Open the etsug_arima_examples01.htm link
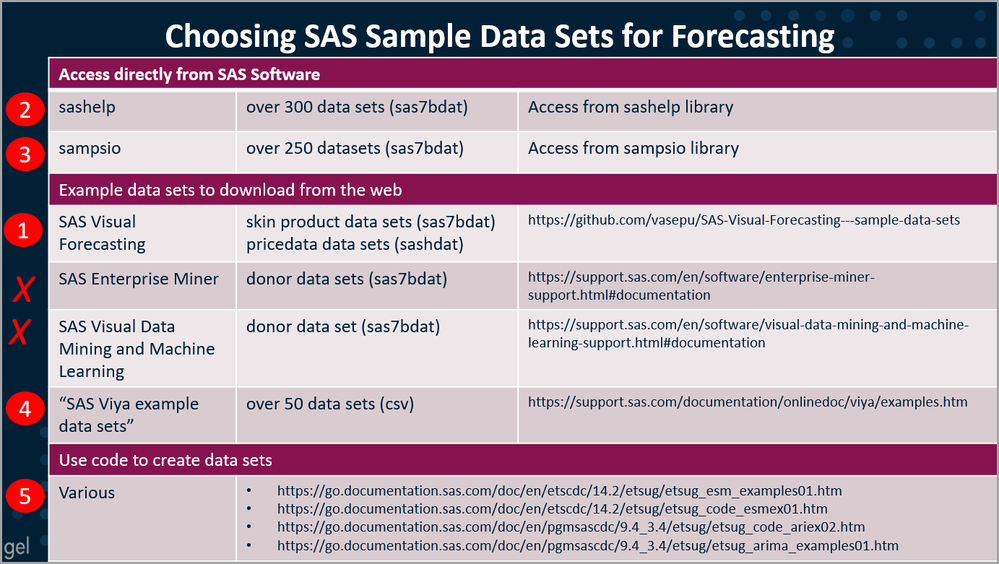Screen dimensions: 999x564 (587, 546)
